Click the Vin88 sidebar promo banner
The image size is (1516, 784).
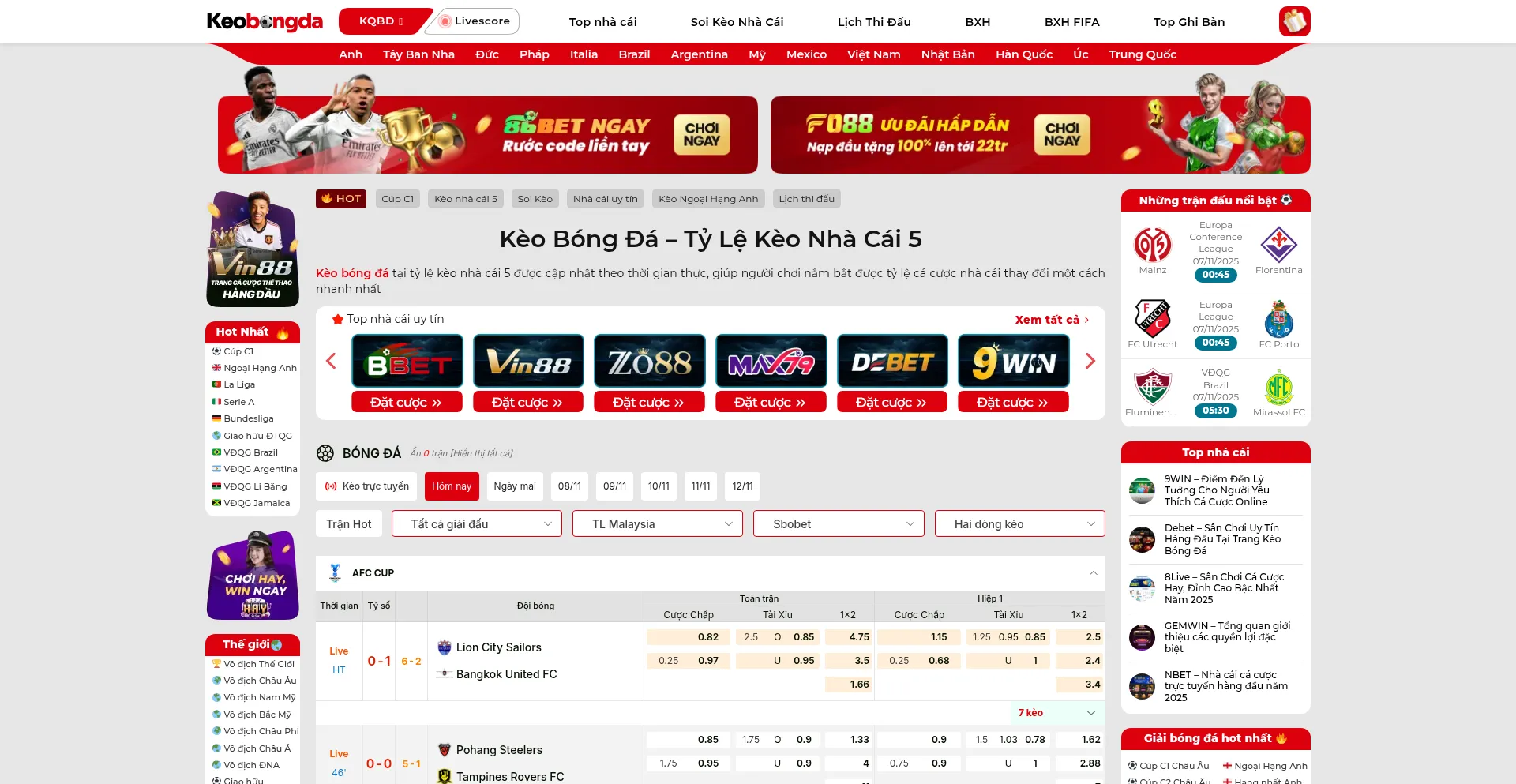[253, 249]
